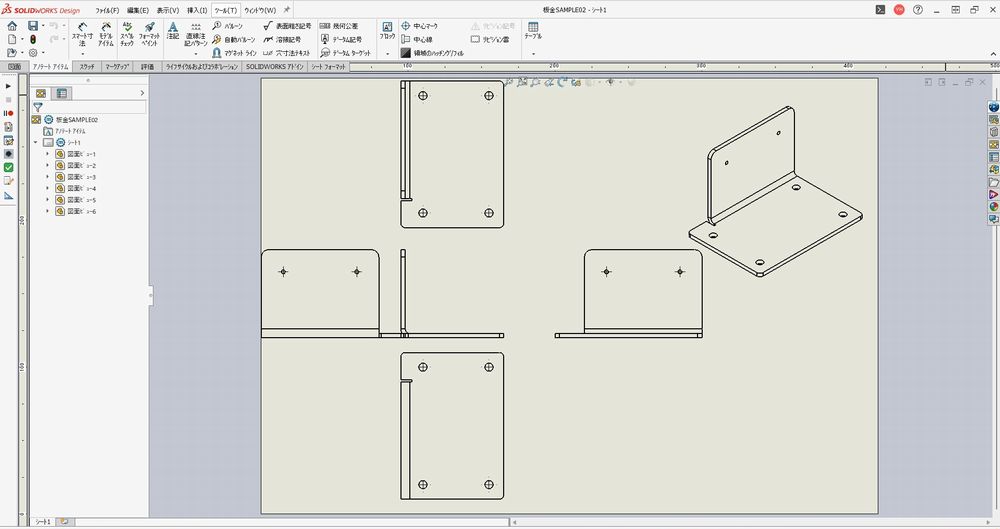Select the 自動バルーン auto balloon tool
The width and height of the screenshot is (1000, 529).
point(233,40)
